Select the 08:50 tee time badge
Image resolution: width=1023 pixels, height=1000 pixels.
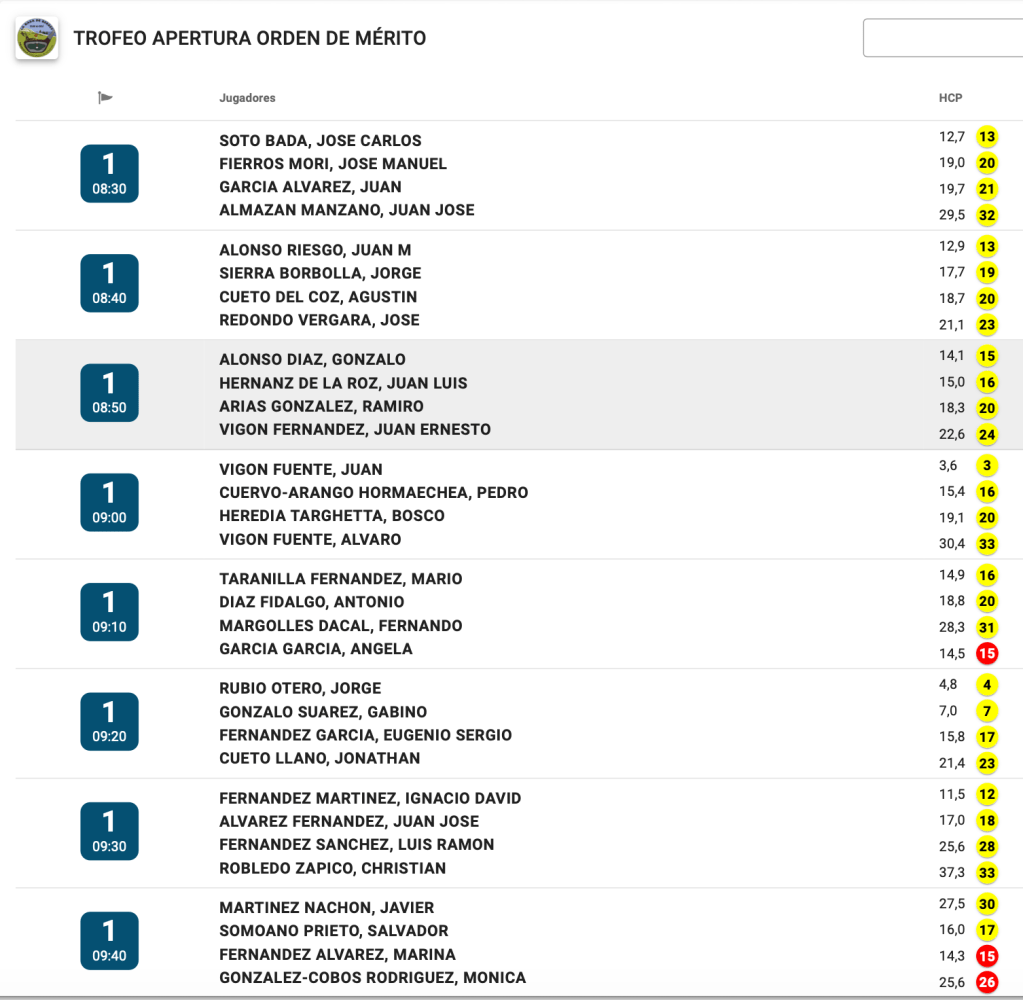tap(109, 393)
